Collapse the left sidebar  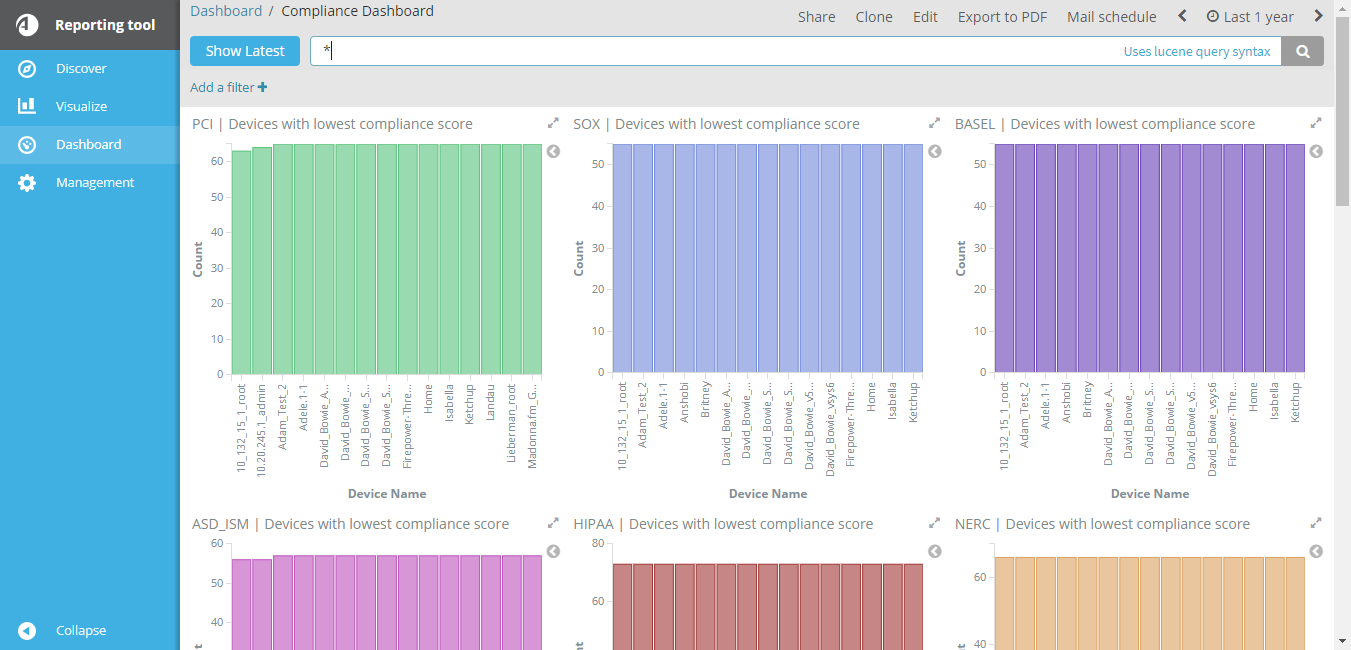28,631
